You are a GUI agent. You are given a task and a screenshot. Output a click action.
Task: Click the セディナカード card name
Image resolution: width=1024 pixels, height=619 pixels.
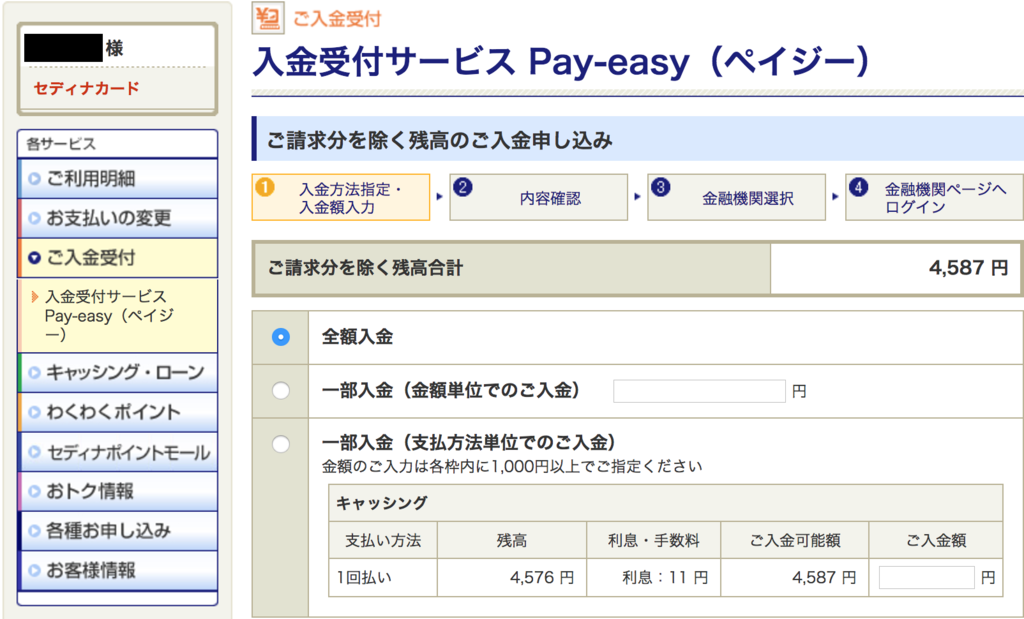pyautogui.click(x=86, y=88)
